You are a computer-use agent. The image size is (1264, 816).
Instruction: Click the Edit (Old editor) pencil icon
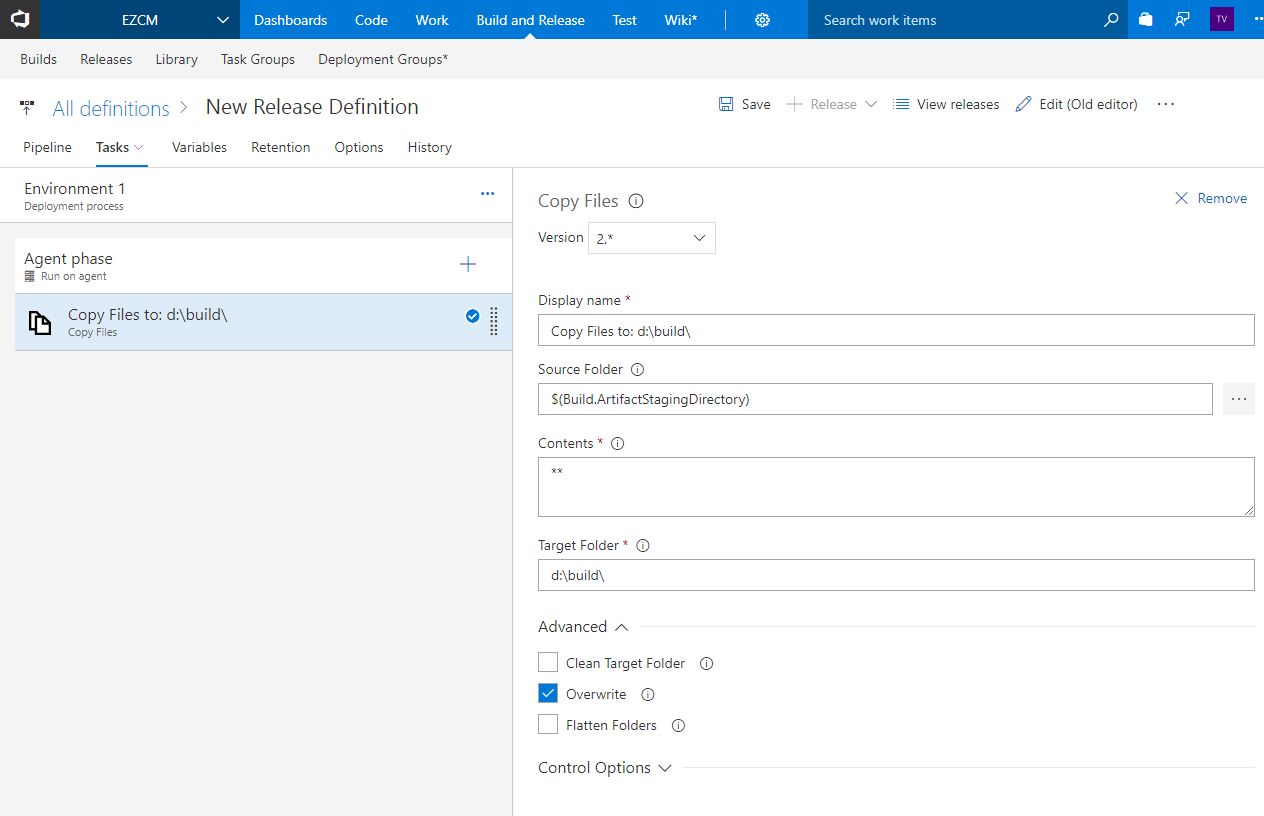coord(1023,103)
